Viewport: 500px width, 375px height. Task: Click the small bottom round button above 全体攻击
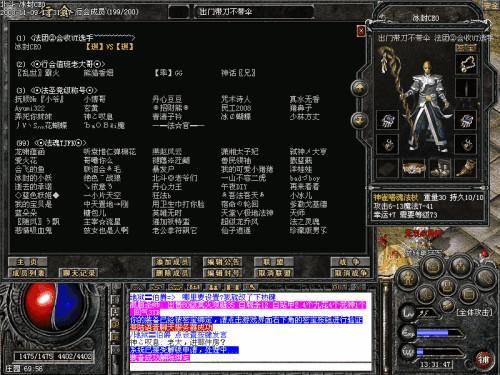click(x=447, y=305)
